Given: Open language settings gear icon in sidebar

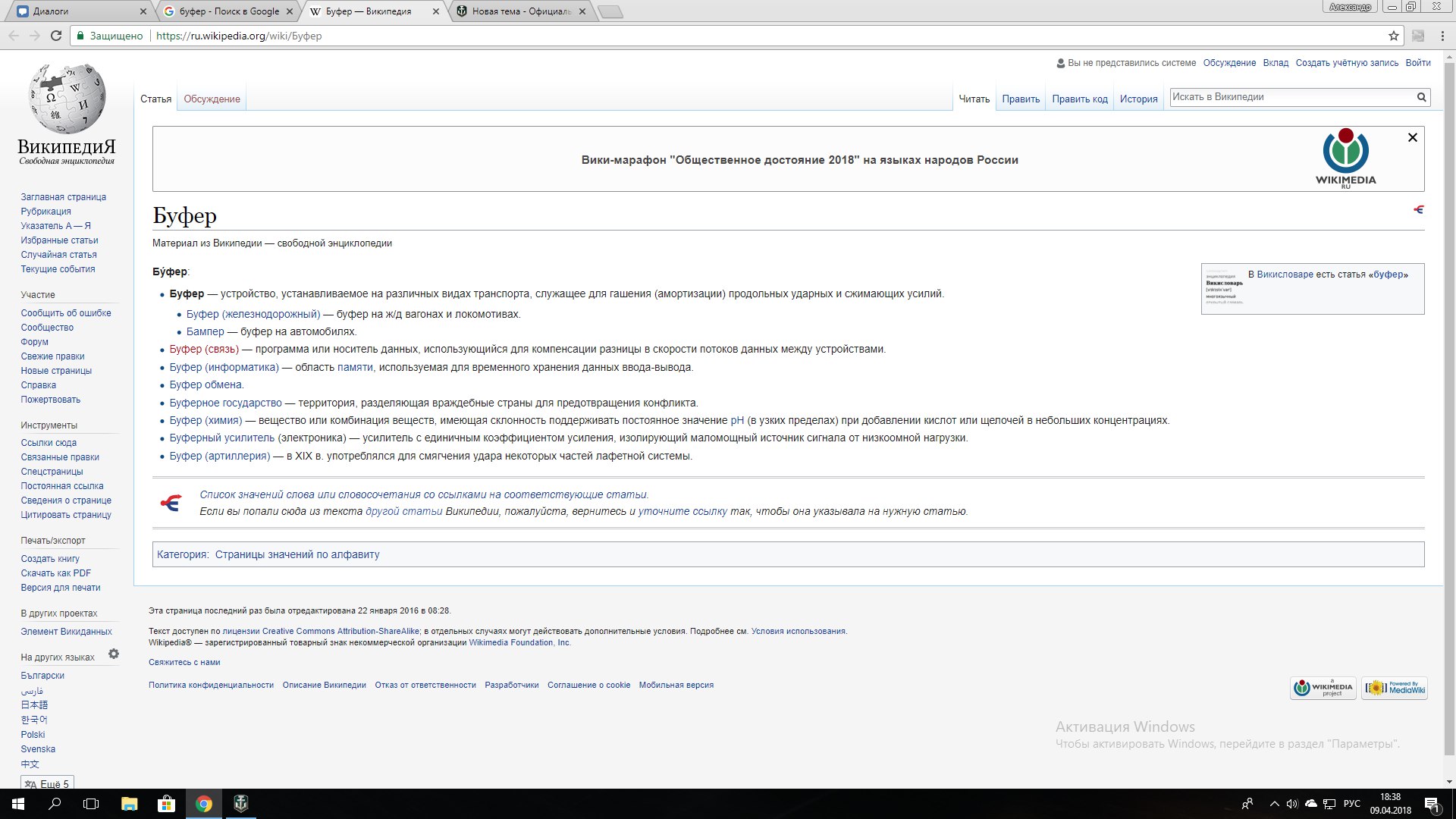Looking at the screenshot, I should click(114, 654).
